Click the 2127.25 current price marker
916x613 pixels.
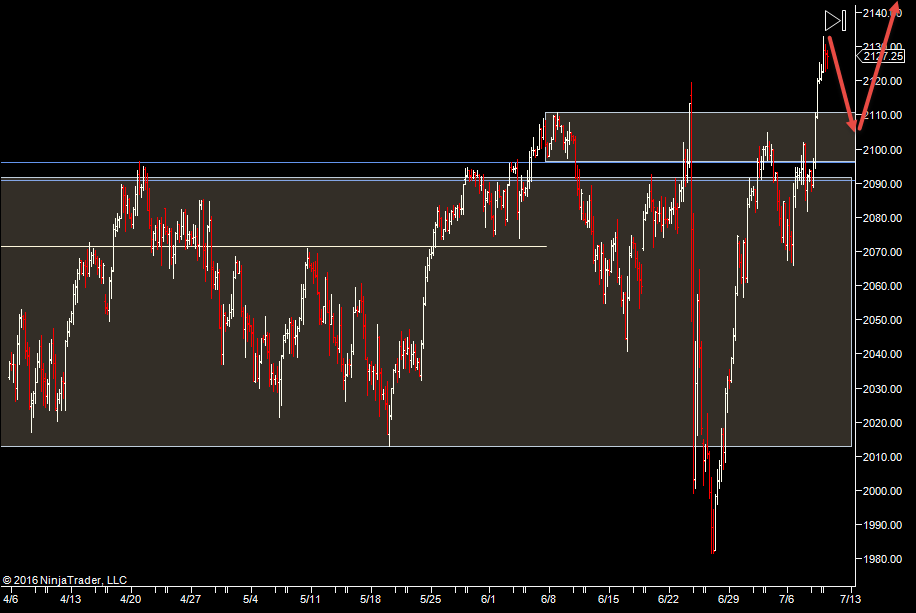[x=884, y=57]
